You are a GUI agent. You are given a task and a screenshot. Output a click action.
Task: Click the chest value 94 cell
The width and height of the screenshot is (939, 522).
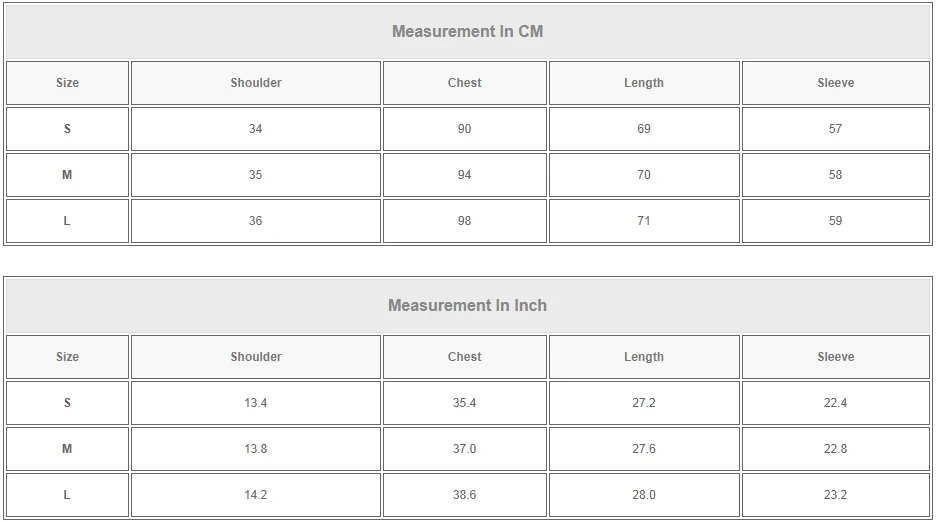tap(464, 175)
